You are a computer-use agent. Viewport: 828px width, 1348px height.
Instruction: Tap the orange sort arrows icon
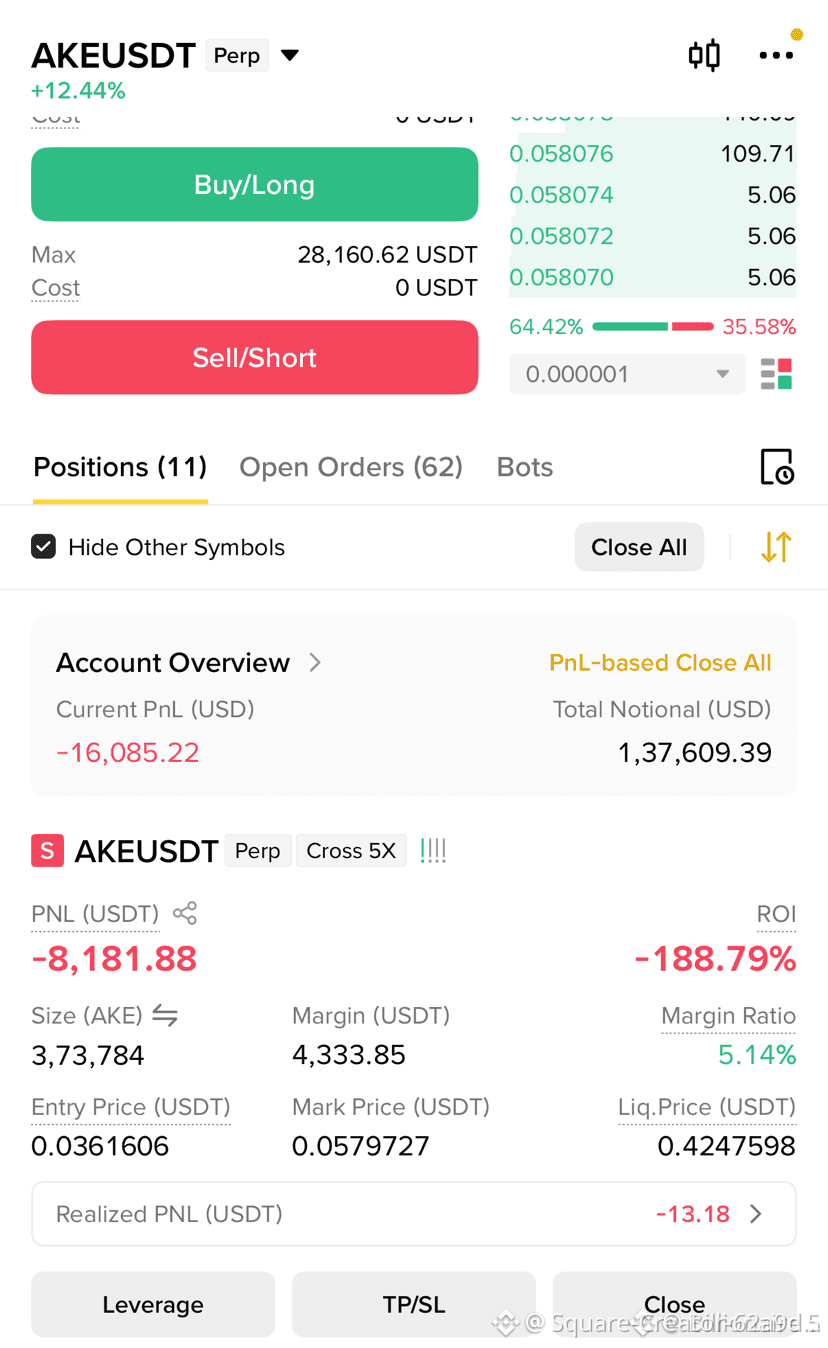776,547
